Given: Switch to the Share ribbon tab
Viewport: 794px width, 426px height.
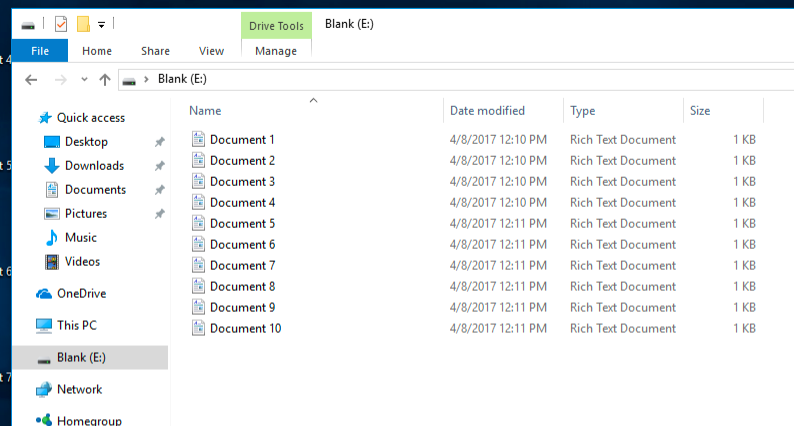Looking at the screenshot, I should [x=155, y=51].
